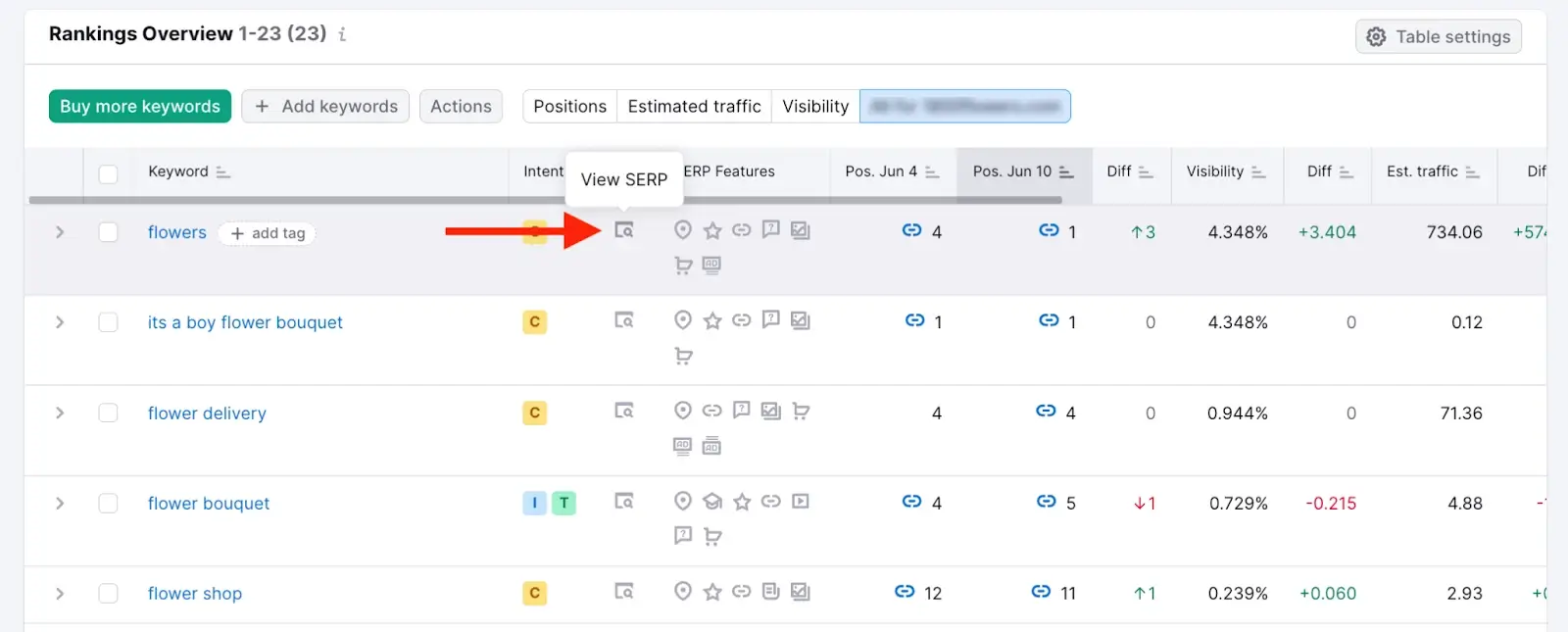Screen dimensions: 1568x632
Task: Switch to the Estimated traffic tab
Action: [694, 106]
